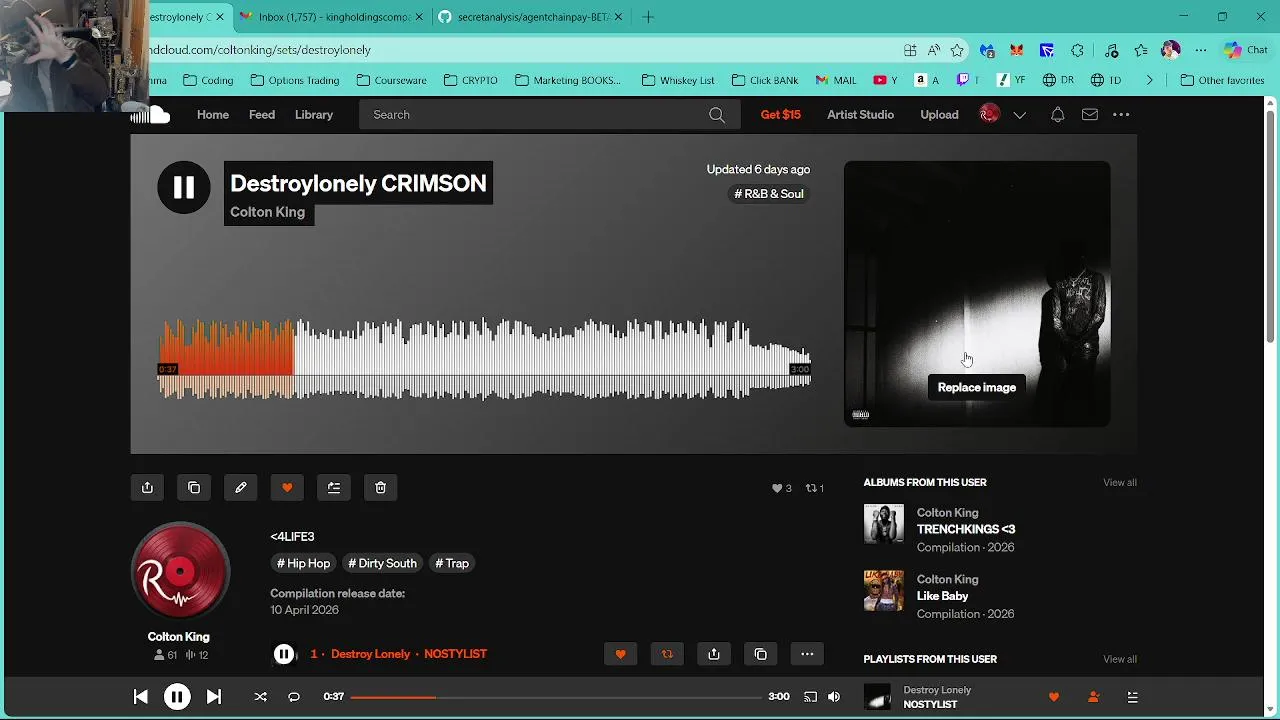Click View all for playlists from this user
Viewport: 1280px width, 720px height.
(x=1120, y=659)
